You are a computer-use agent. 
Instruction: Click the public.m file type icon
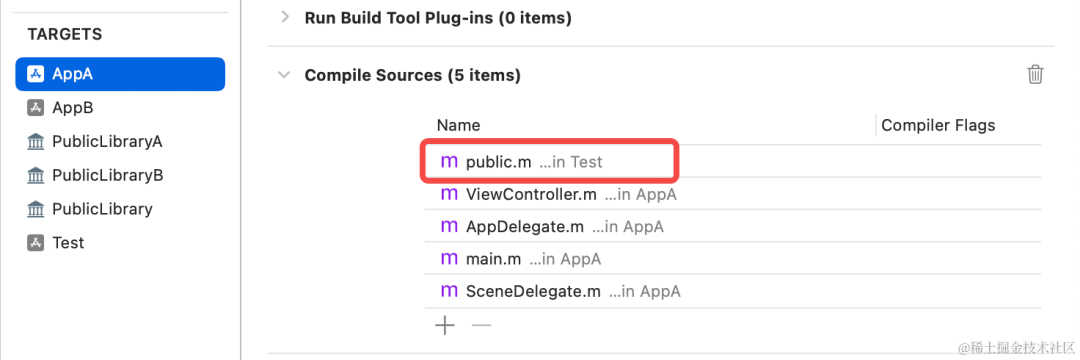coord(449,162)
